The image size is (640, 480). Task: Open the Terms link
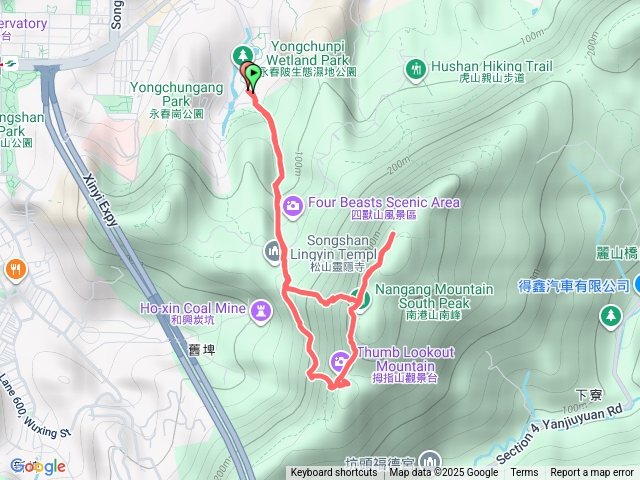524,473
